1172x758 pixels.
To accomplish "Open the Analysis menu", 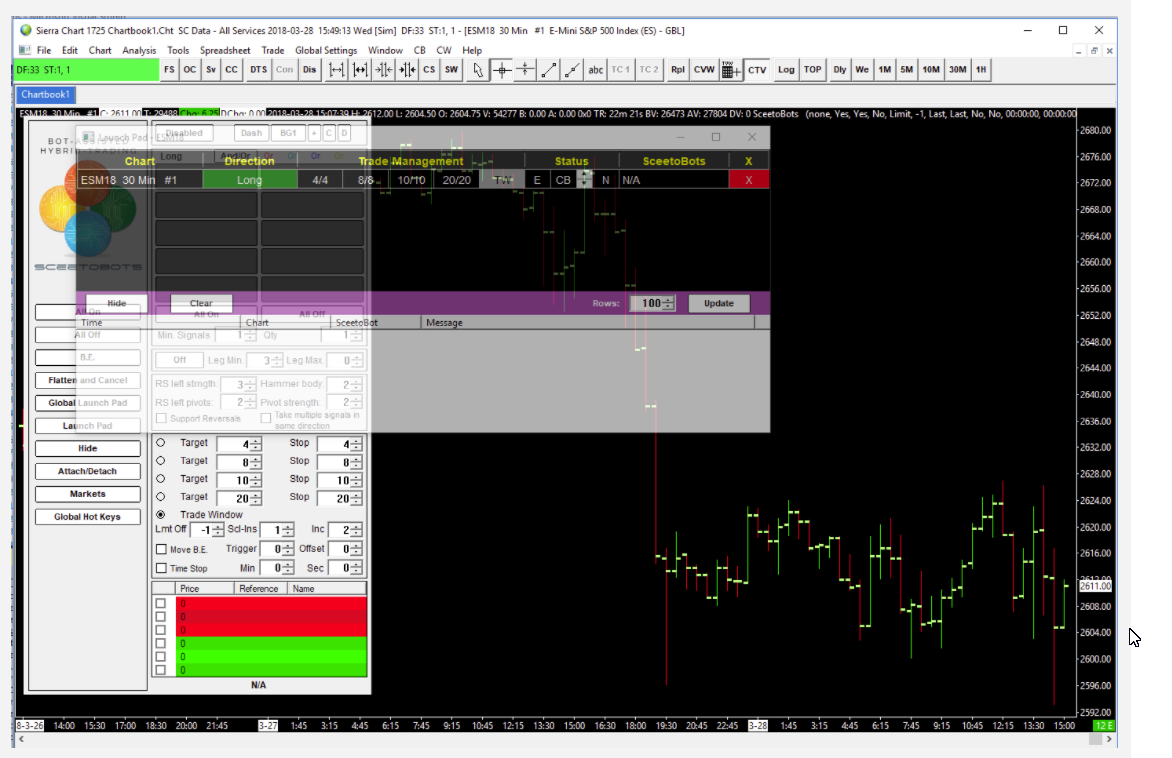I will click(139, 50).
